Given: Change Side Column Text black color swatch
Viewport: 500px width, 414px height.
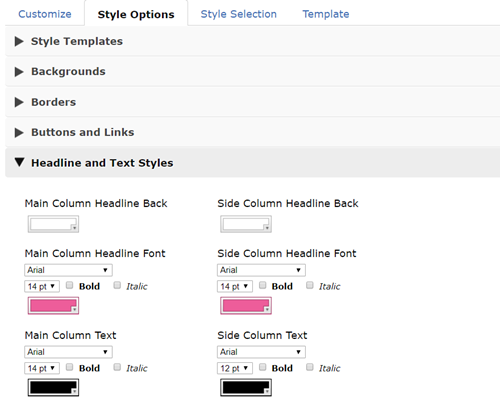Looking at the screenshot, I should (x=246, y=388).
